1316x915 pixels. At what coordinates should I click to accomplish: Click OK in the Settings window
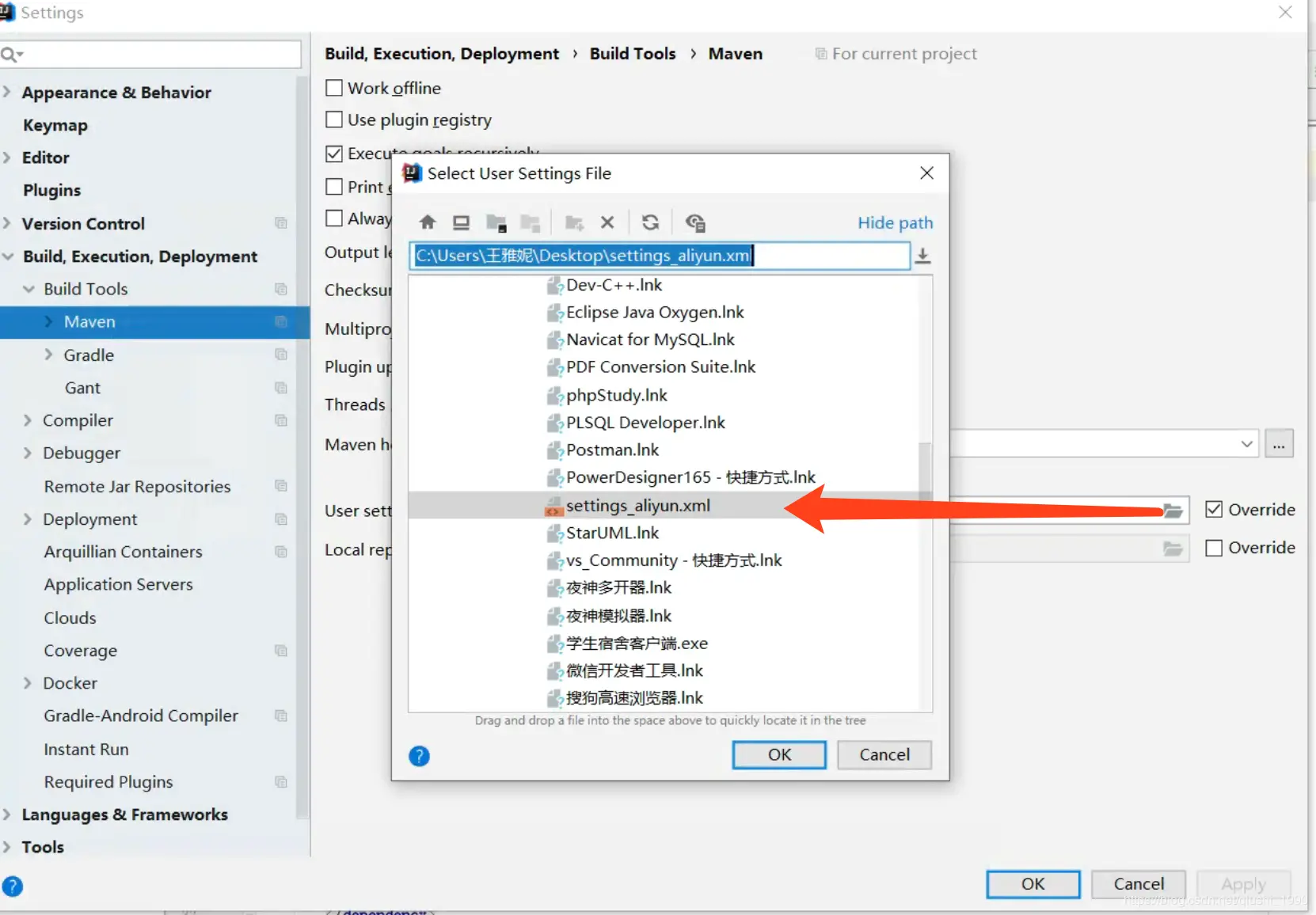coord(1033,884)
